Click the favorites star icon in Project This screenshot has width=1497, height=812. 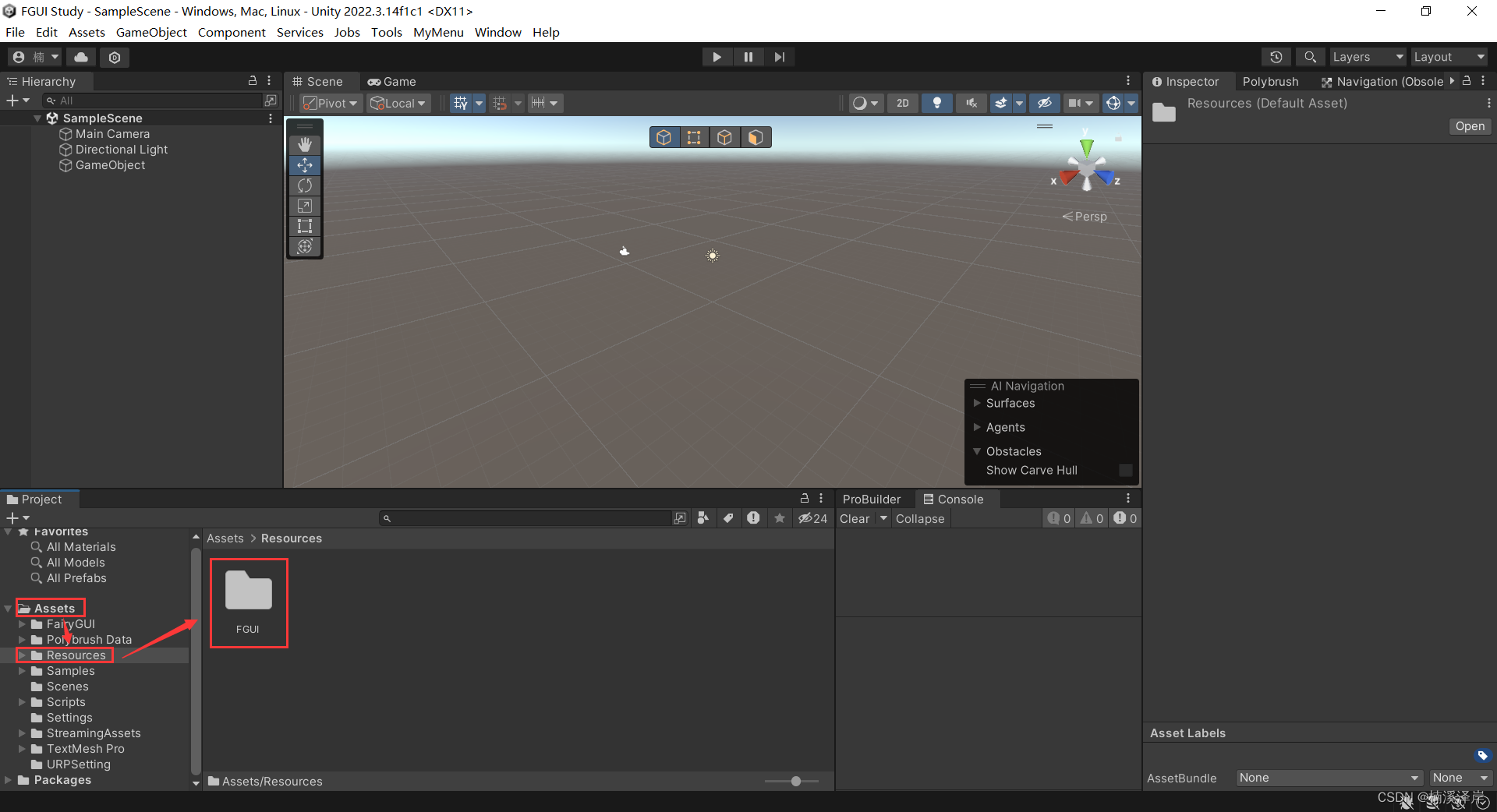[x=779, y=518]
